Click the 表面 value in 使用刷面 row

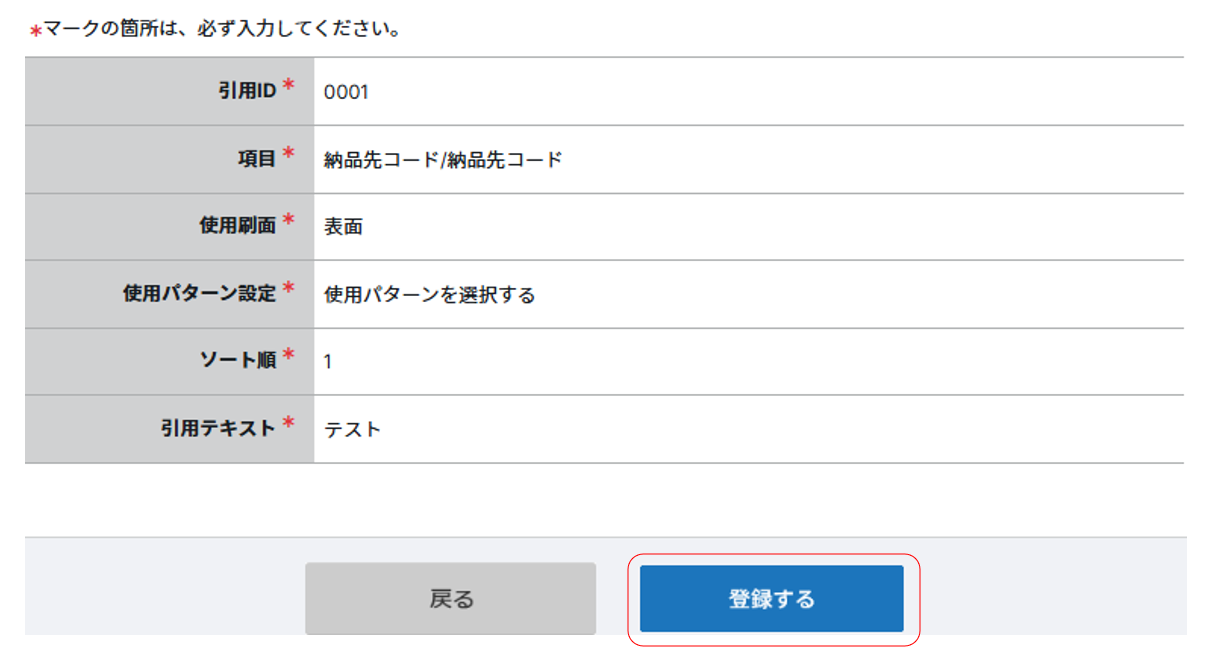[343, 227]
